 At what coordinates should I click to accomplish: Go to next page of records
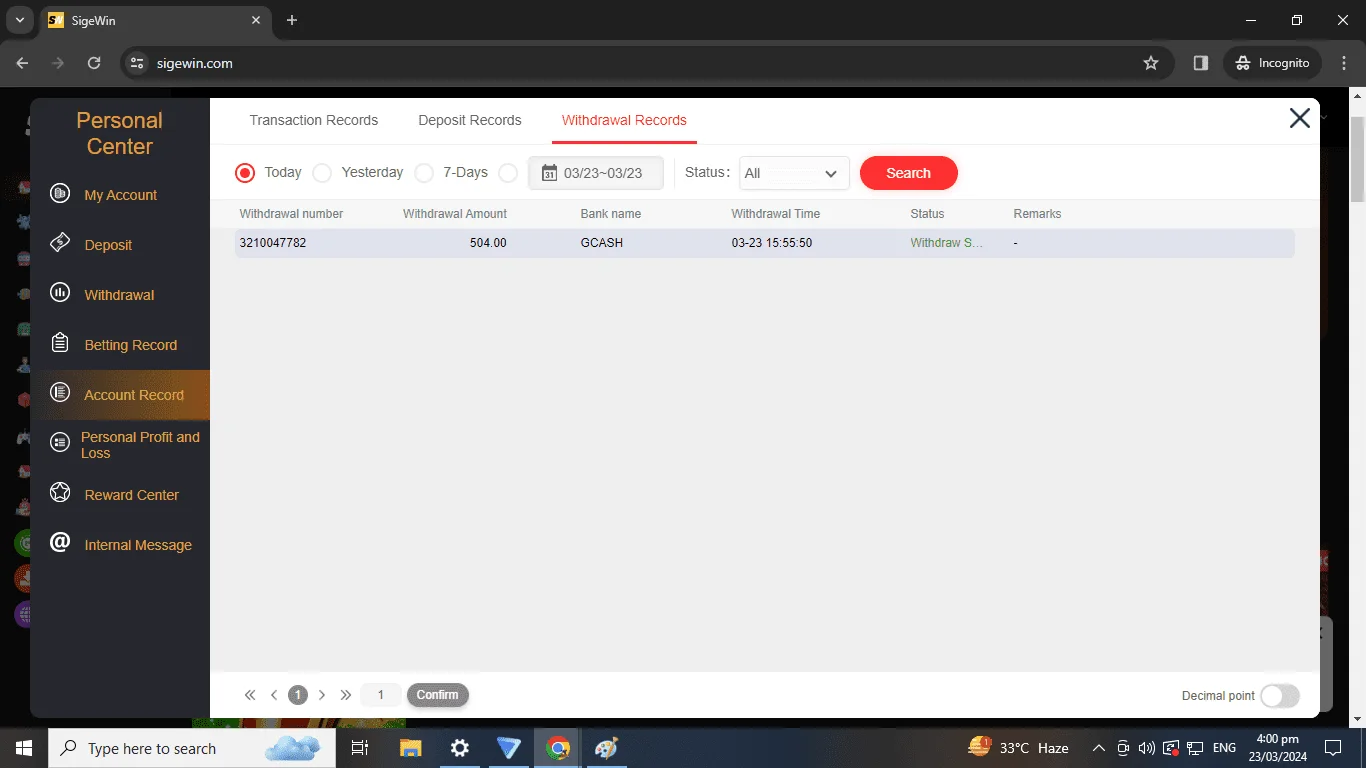(322, 695)
